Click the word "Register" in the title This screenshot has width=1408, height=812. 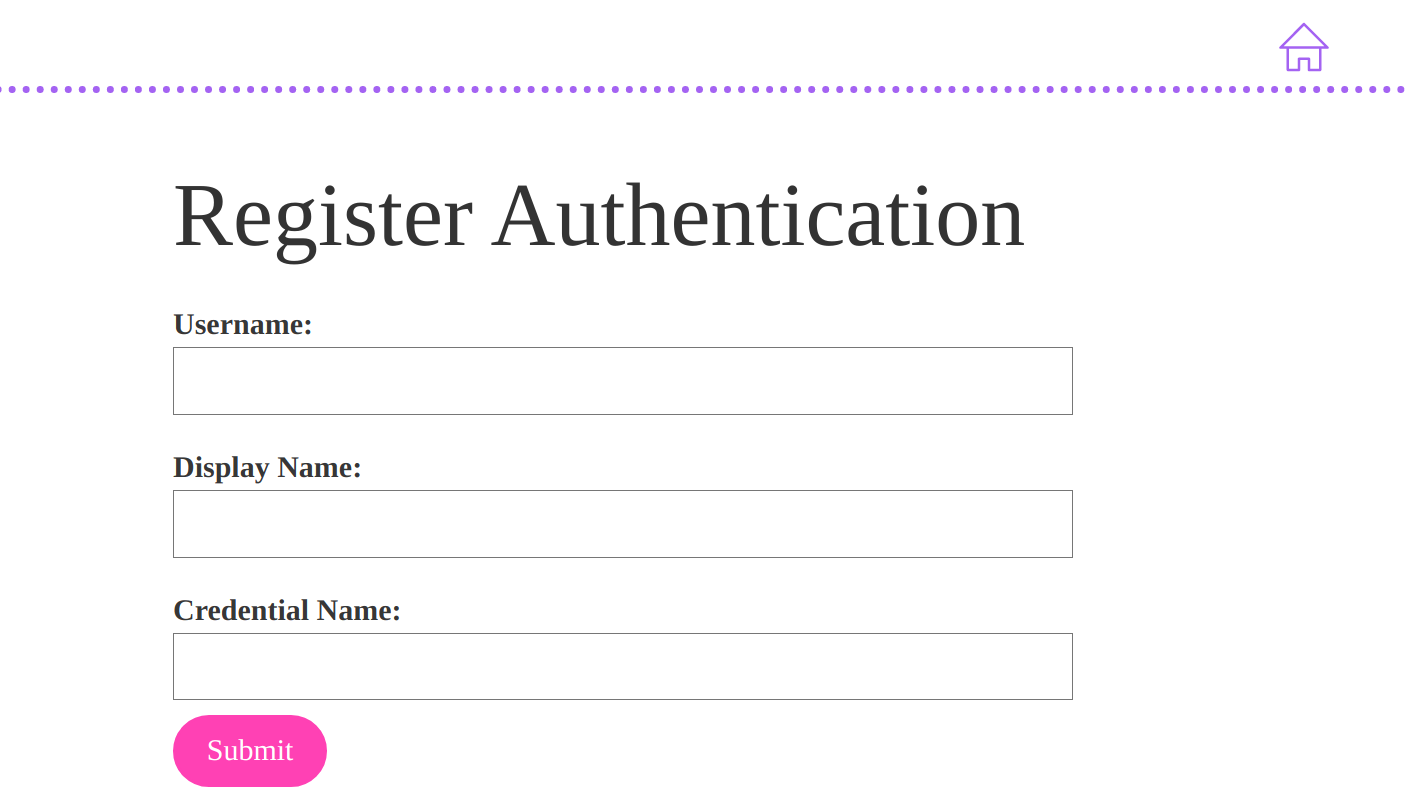323,215
